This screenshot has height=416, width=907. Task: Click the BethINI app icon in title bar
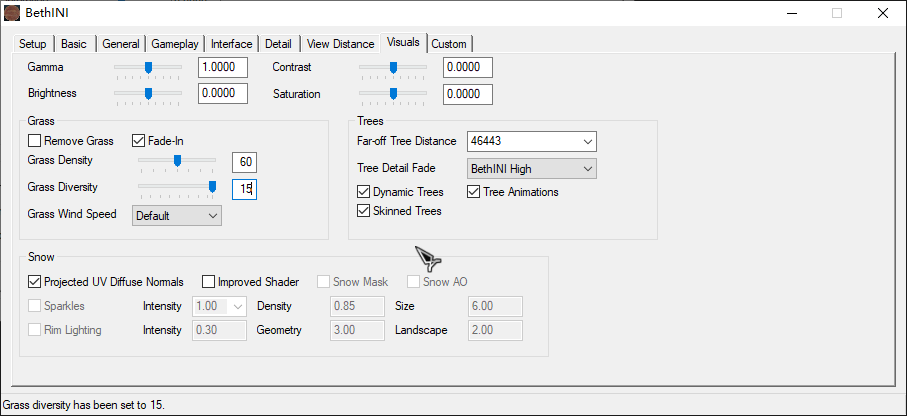(12, 13)
